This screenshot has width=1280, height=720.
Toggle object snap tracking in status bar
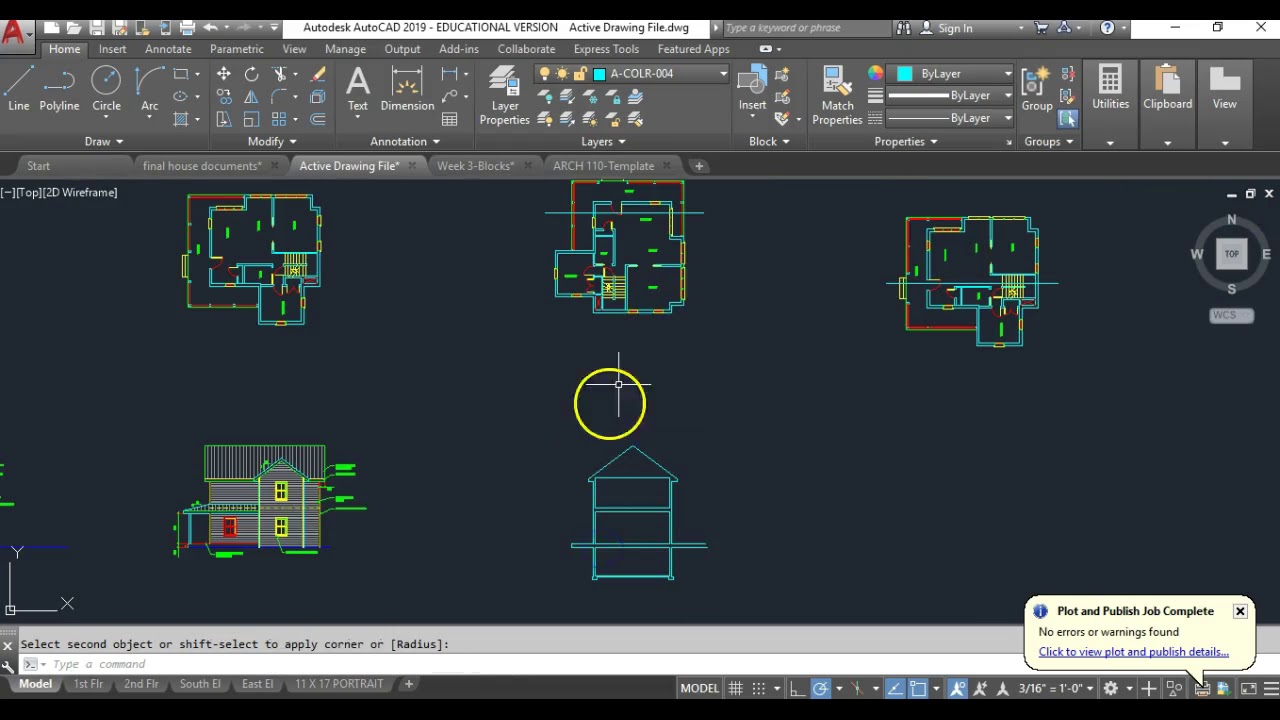tap(895, 688)
